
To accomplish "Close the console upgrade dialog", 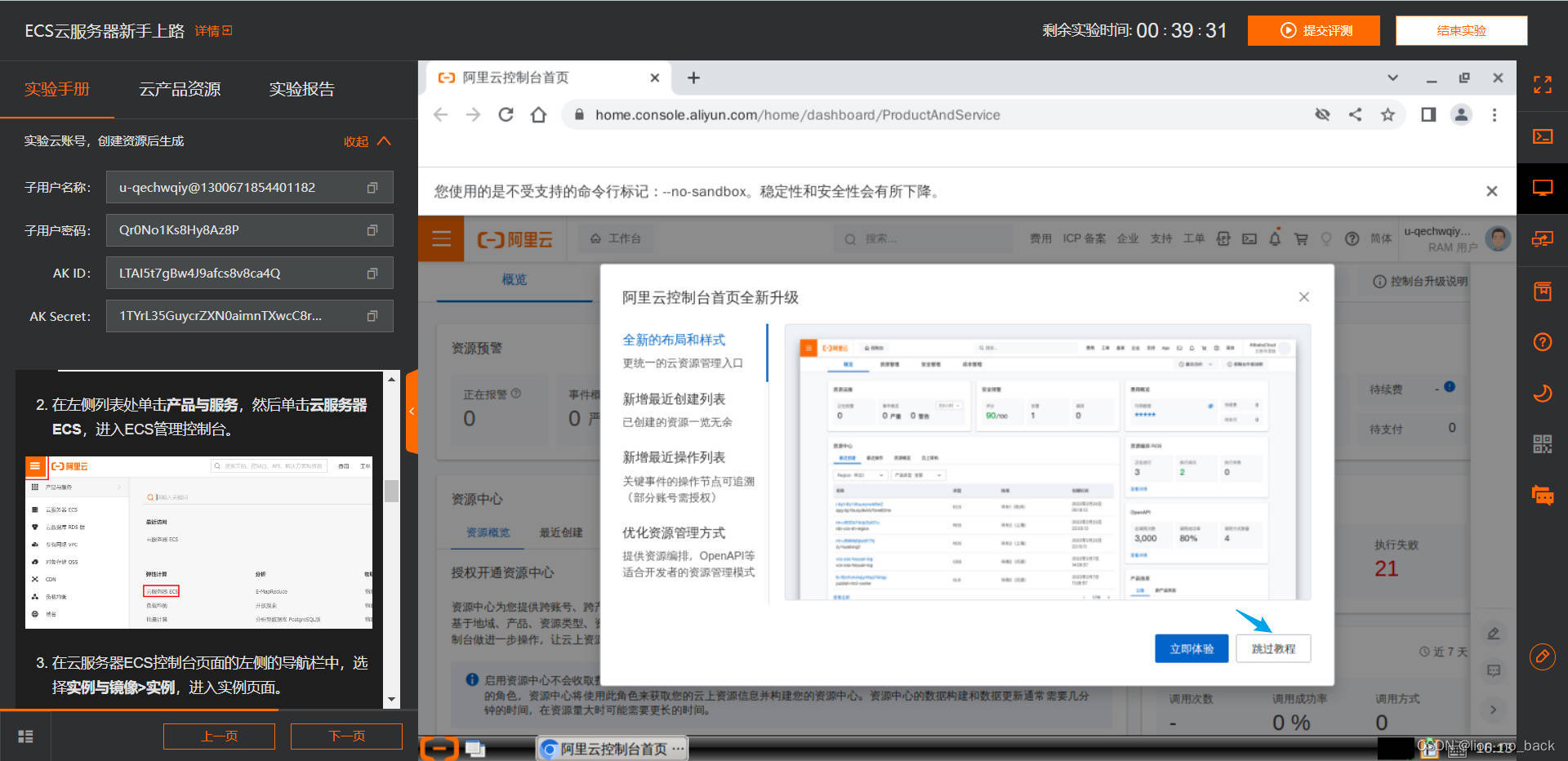I will (1303, 297).
